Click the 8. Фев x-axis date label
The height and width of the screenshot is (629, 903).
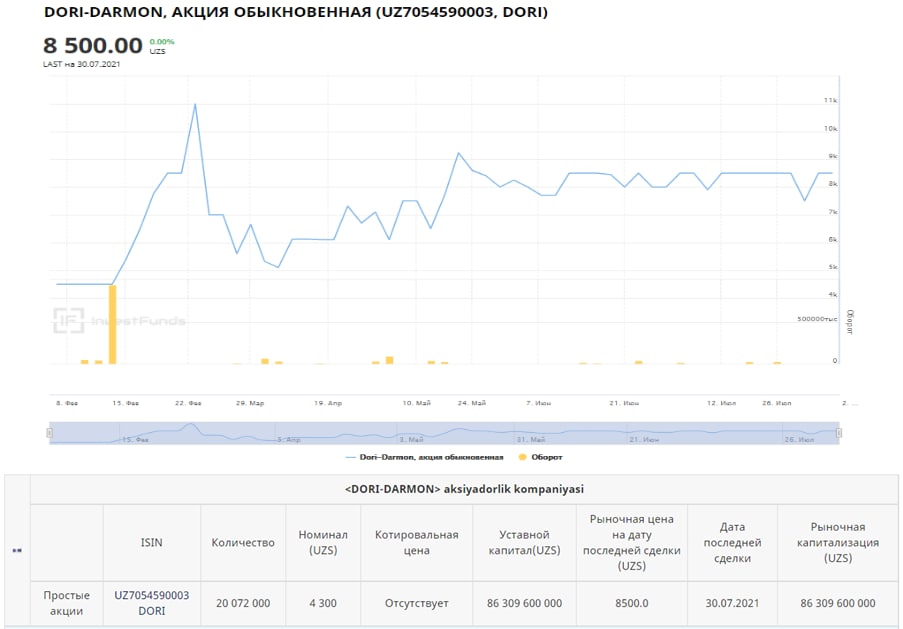(x=67, y=403)
